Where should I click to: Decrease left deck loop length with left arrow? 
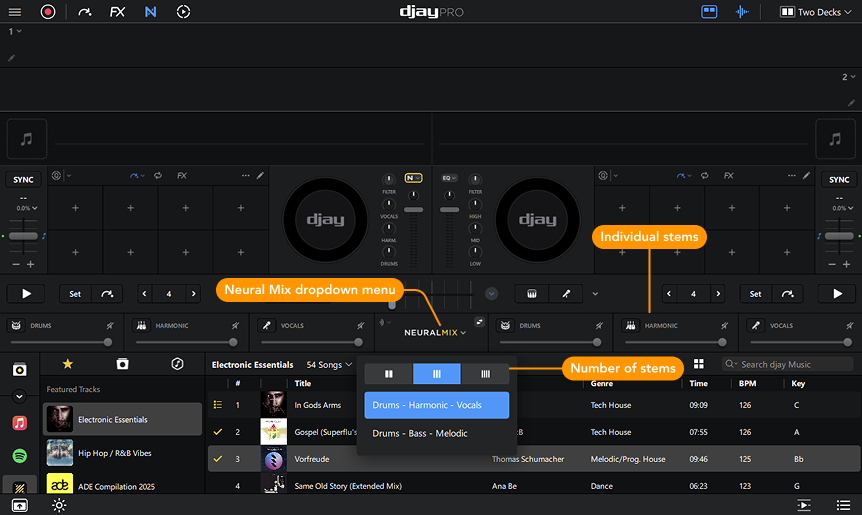click(x=145, y=294)
